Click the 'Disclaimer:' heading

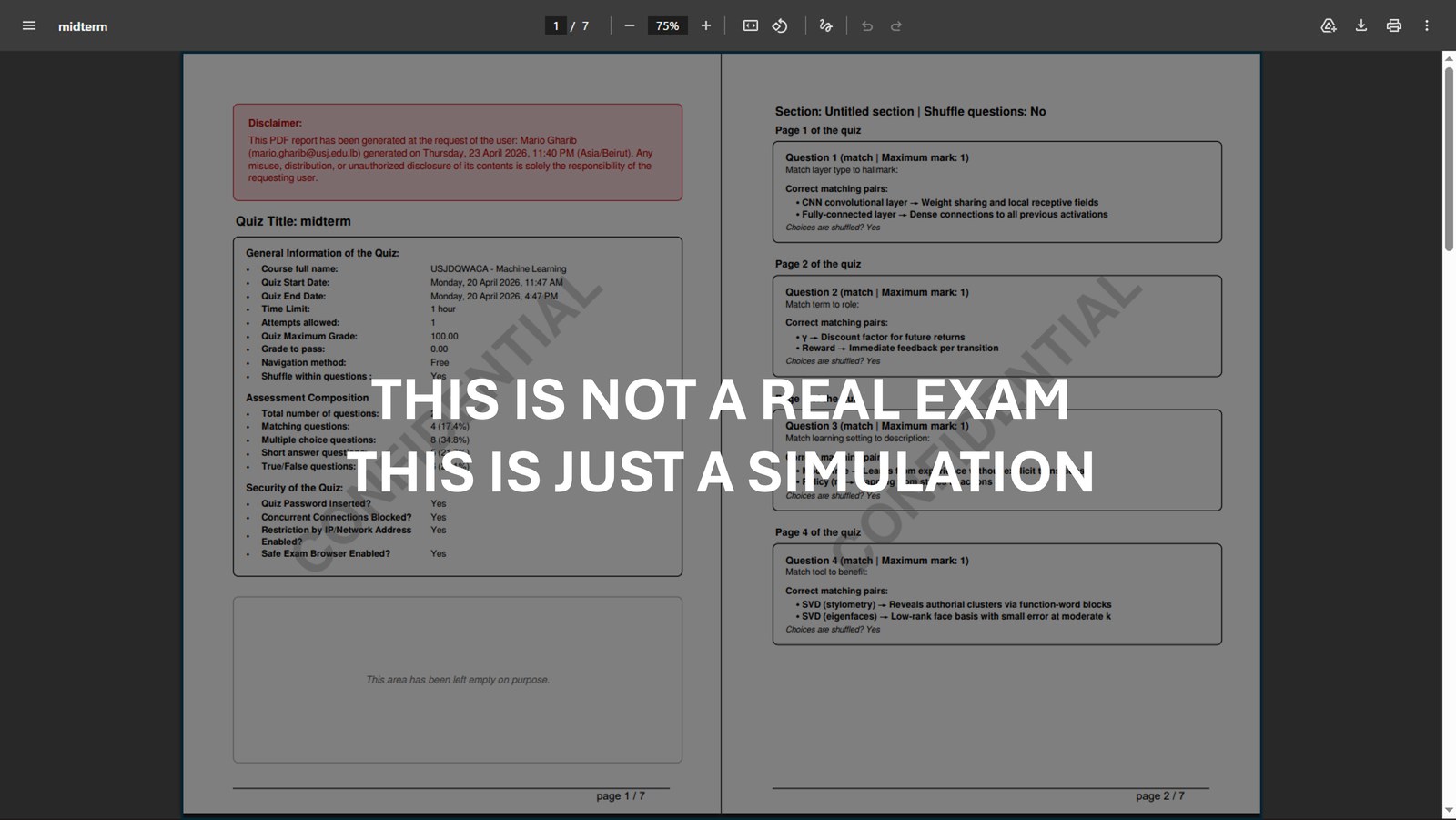[x=275, y=123]
